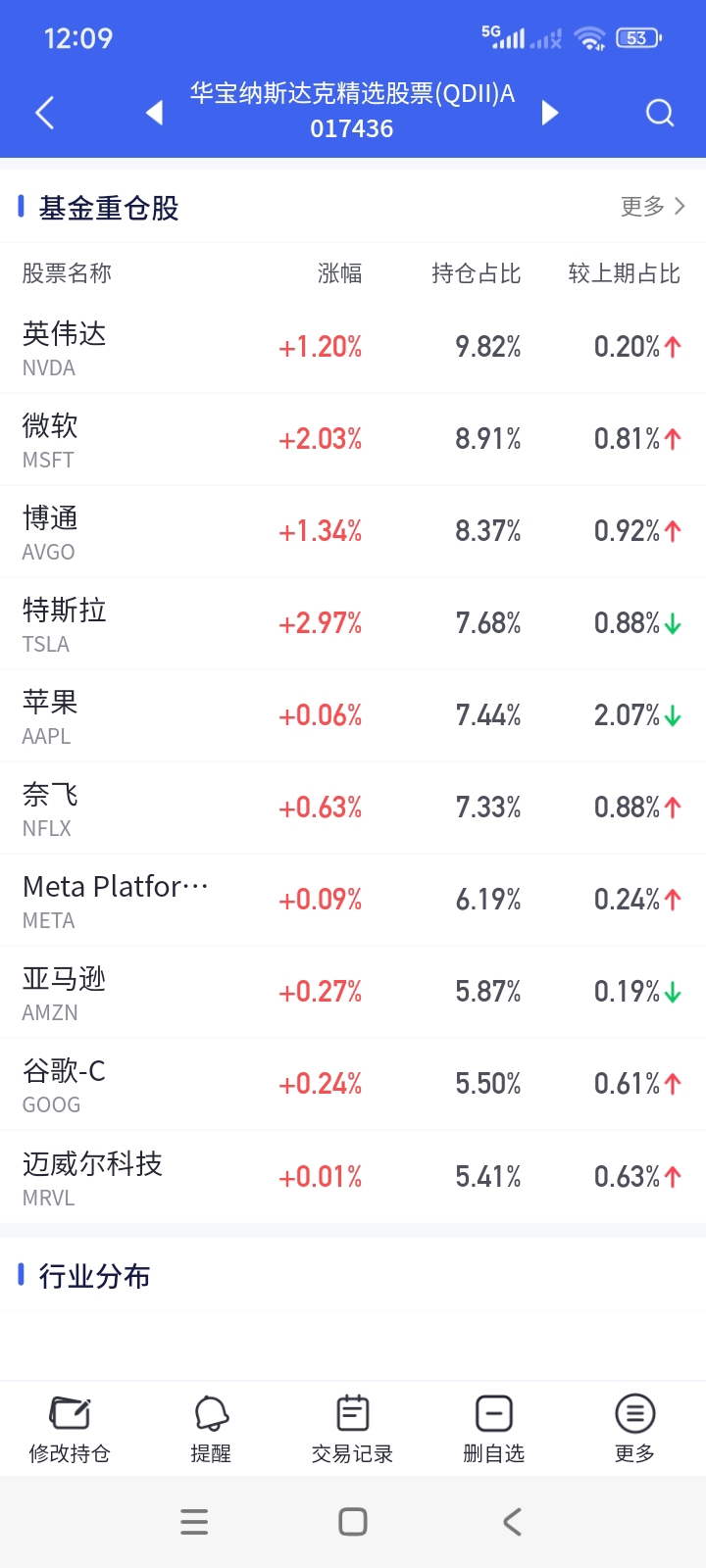Viewport: 706px width, 1568px height.
Task: Open search with magnifier icon
Action: pos(660,114)
